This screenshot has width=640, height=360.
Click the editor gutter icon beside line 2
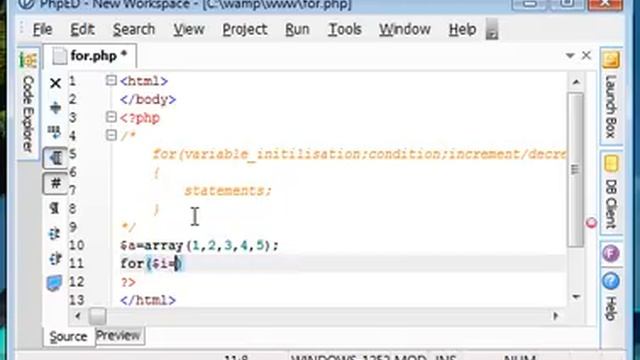click(55, 108)
